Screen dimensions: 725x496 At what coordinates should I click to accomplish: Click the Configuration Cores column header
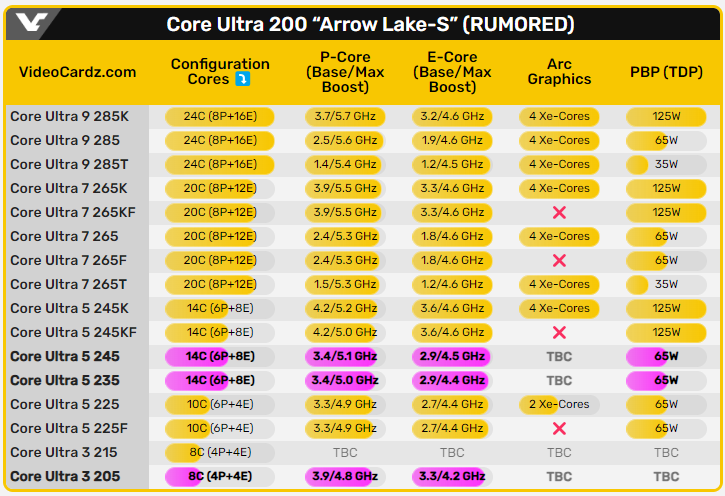(x=220, y=72)
